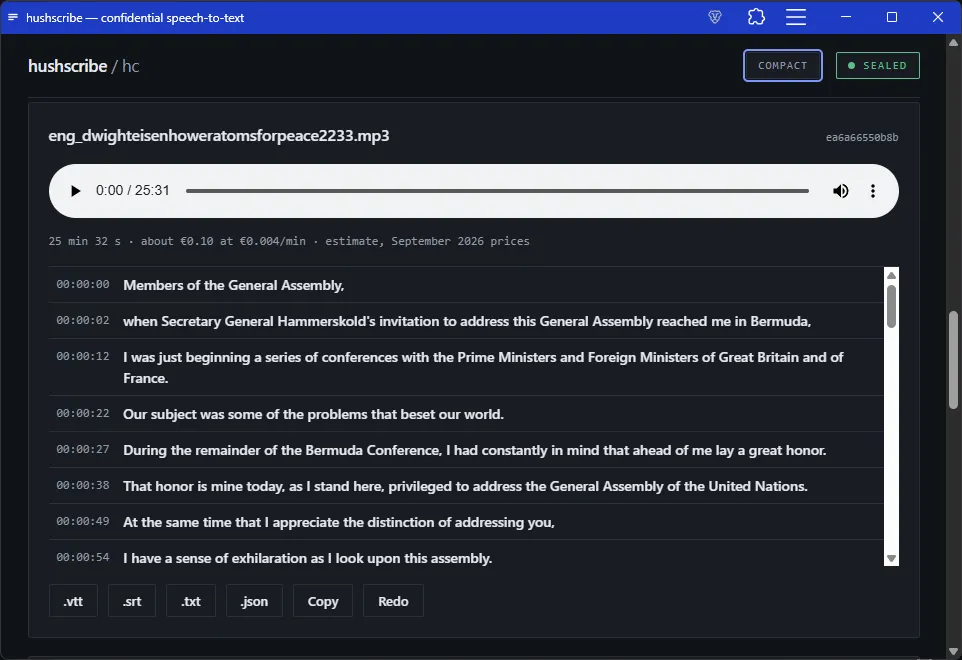Open the browser extensions puzzle icon

pos(756,17)
